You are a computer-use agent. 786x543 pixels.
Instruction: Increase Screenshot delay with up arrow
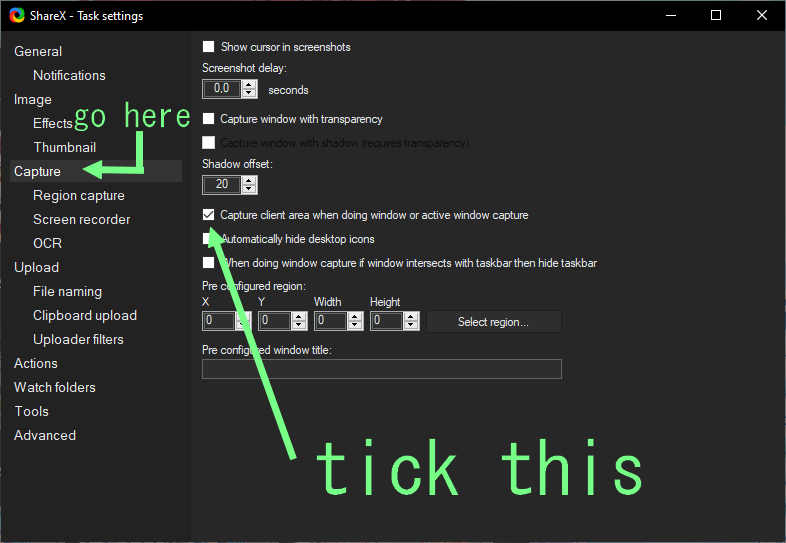tap(249, 85)
